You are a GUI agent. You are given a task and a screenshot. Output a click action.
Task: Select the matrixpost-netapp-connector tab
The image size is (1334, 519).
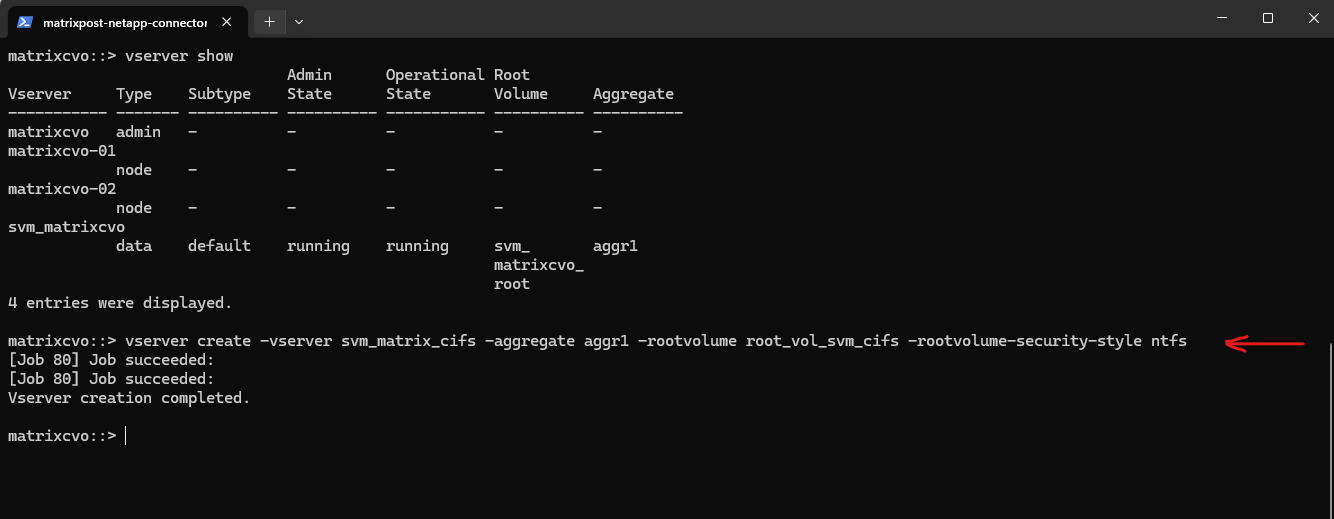[124, 21]
